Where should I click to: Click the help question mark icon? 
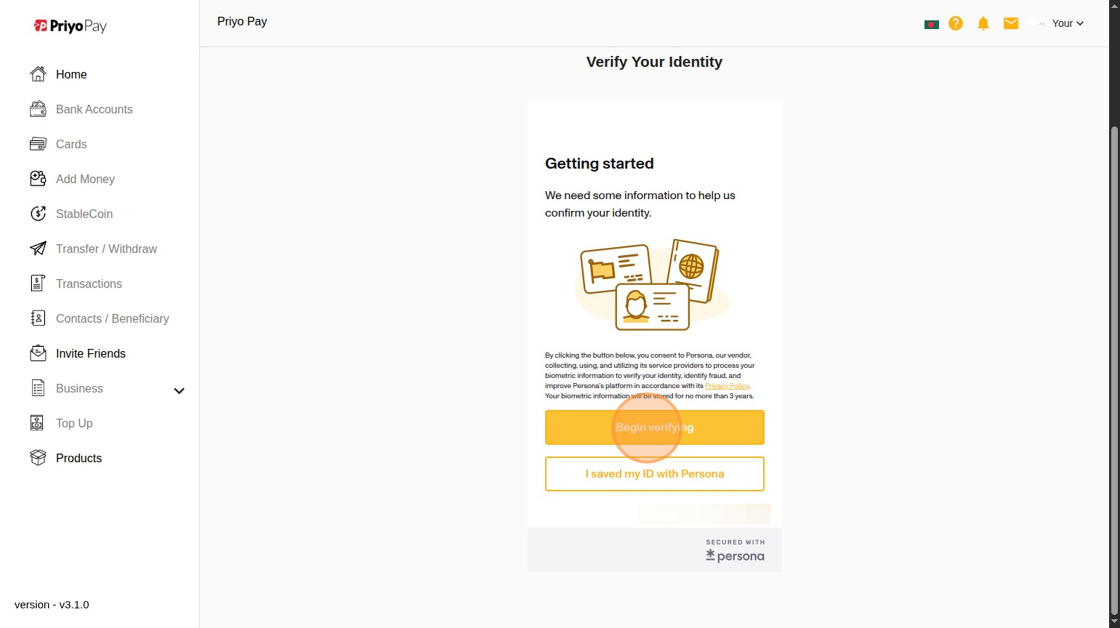point(956,23)
